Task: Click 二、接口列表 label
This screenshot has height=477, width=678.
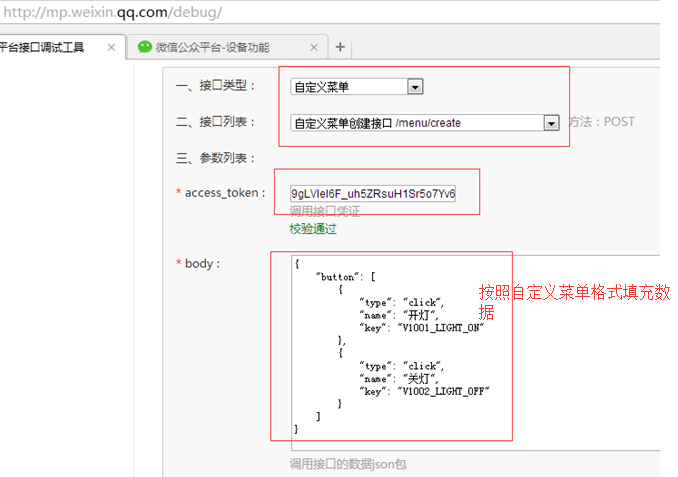Action: pyautogui.click(x=216, y=122)
